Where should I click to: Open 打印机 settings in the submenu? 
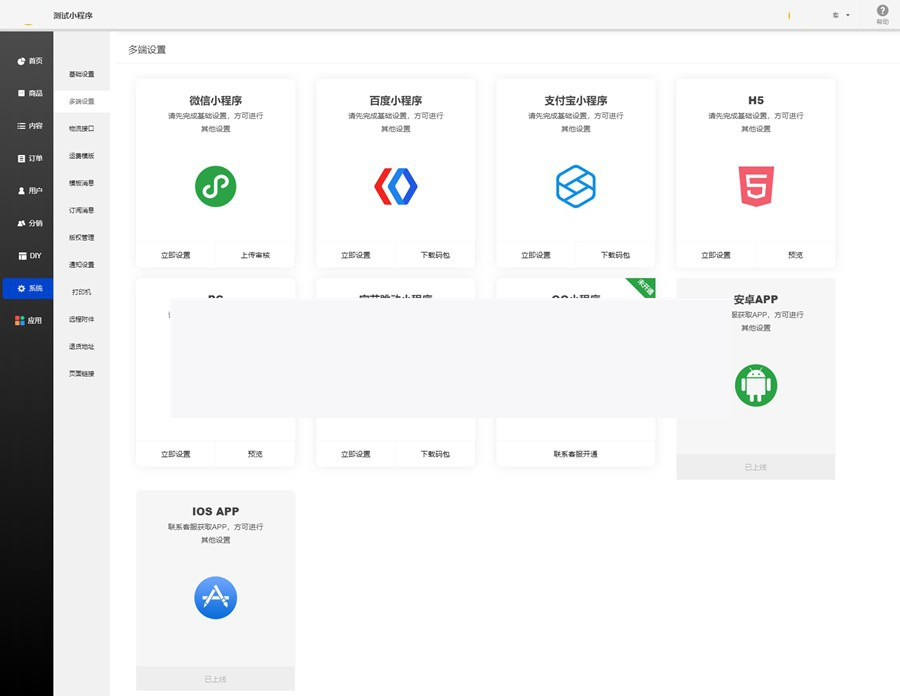point(82,292)
